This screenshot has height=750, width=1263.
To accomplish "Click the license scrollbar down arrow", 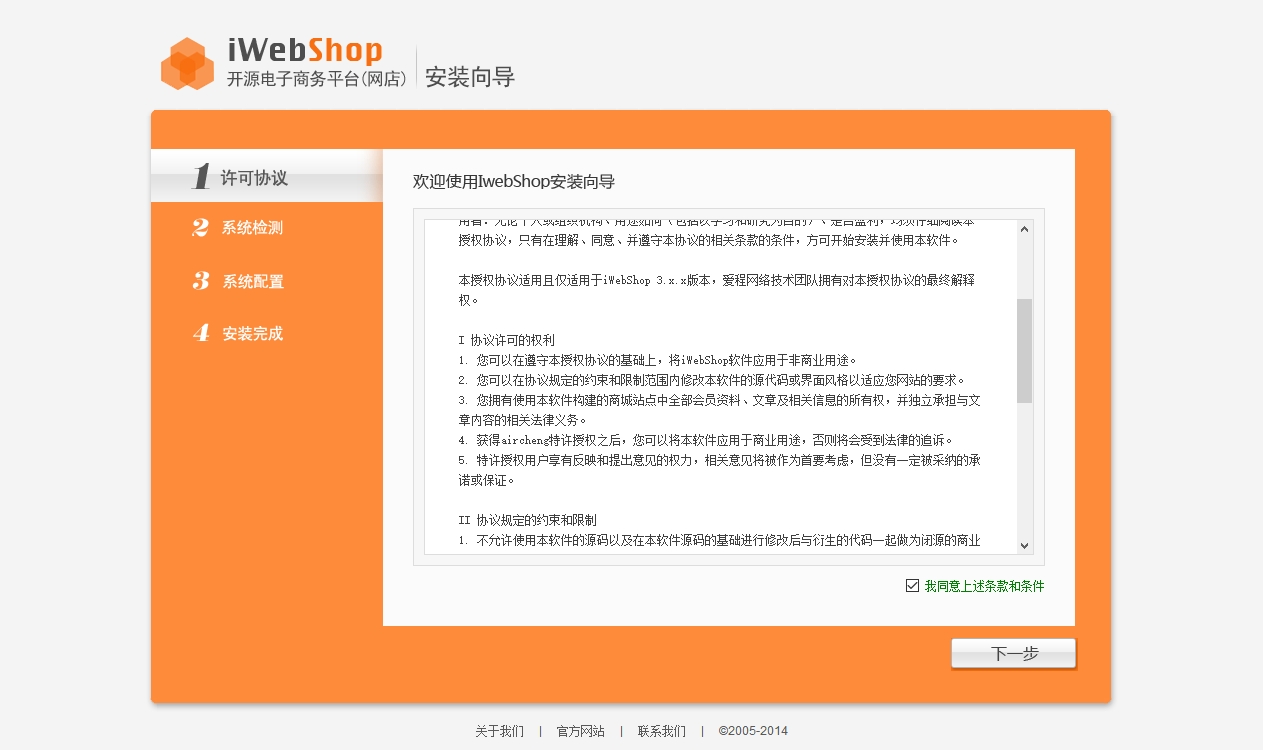I will 1024,545.
